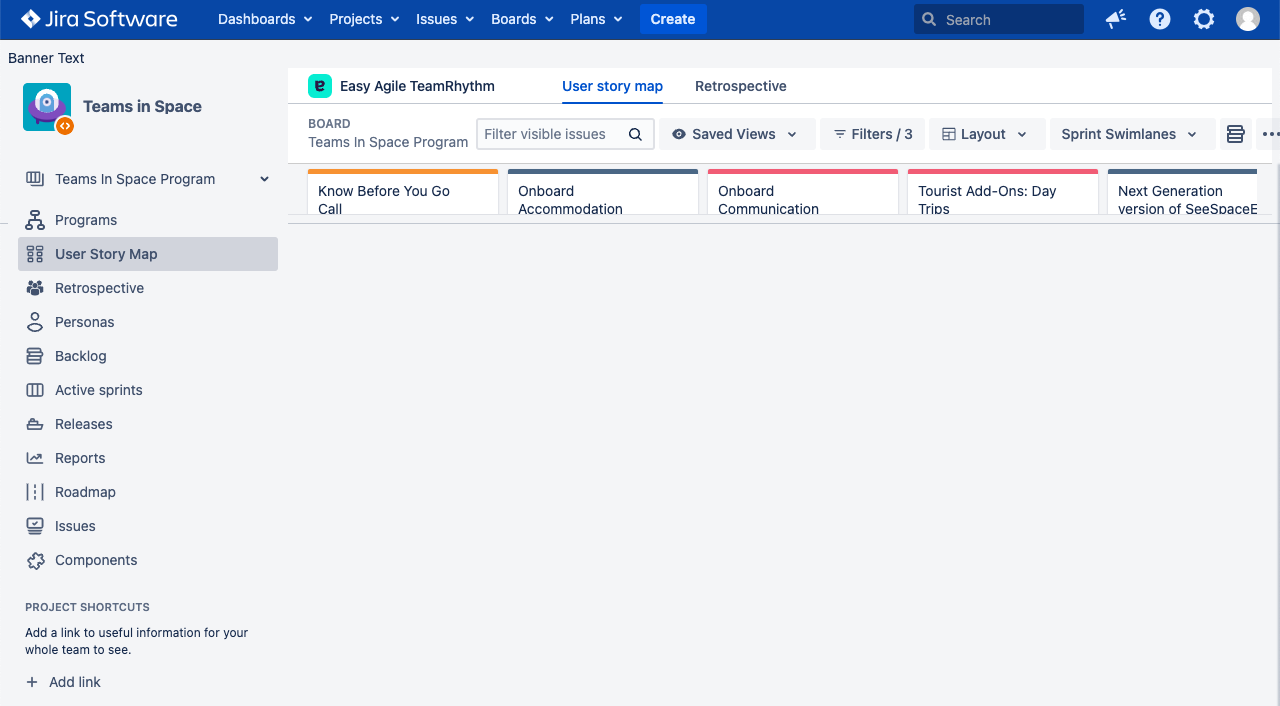Click the three-dot more options icon
This screenshot has height=706, width=1280.
[1270, 134]
